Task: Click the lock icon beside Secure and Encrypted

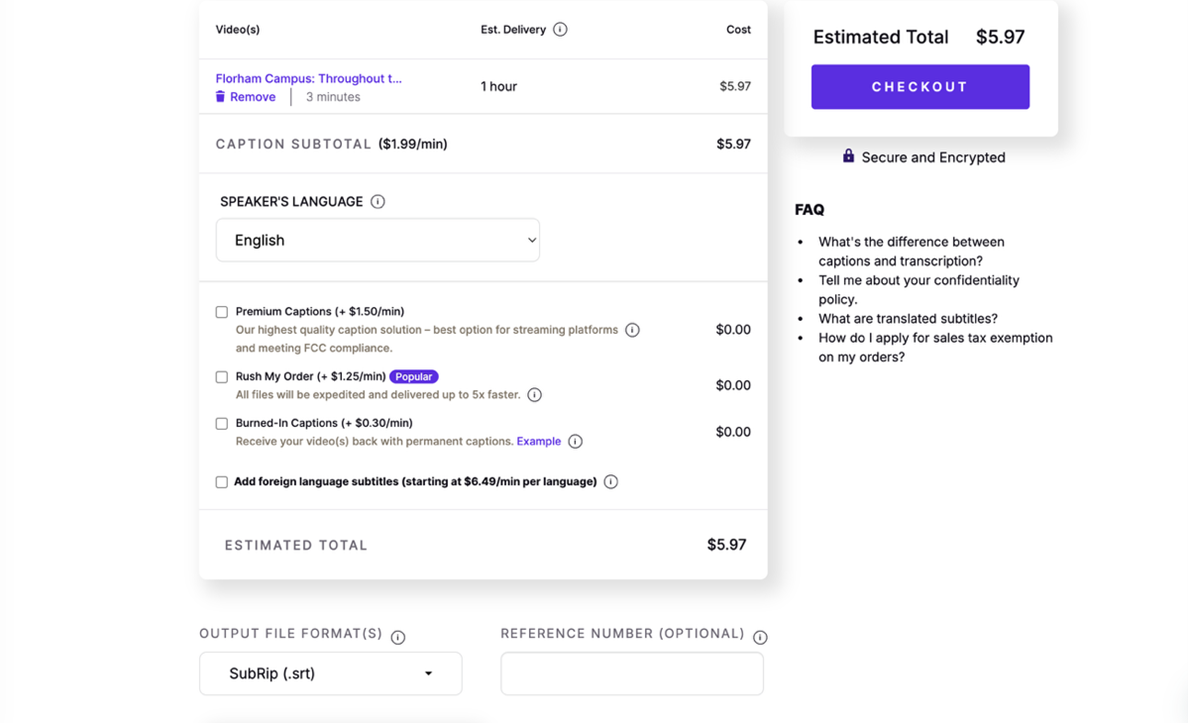Action: click(x=848, y=157)
